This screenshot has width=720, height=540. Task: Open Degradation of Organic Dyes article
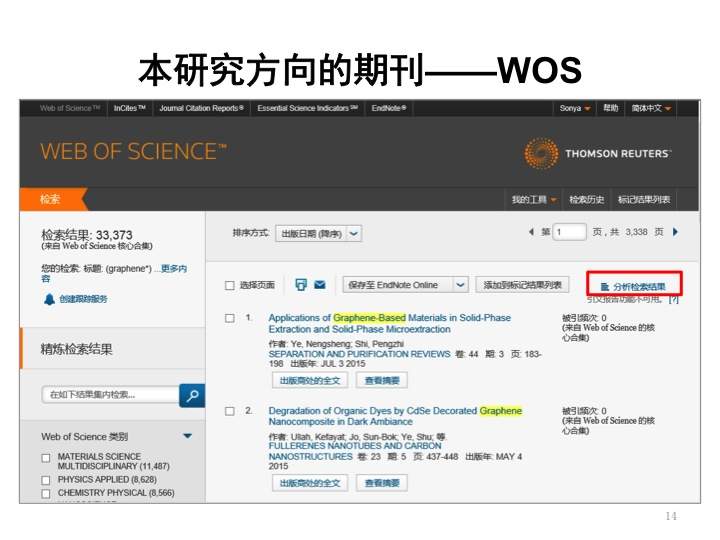point(395,416)
